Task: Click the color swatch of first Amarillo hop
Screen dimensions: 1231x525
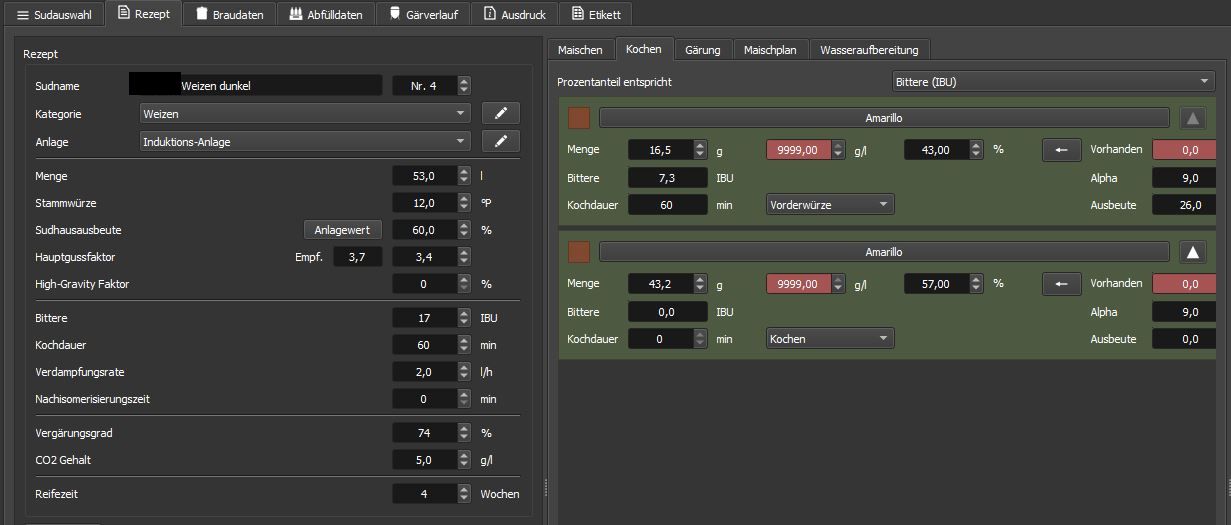Action: (x=579, y=118)
